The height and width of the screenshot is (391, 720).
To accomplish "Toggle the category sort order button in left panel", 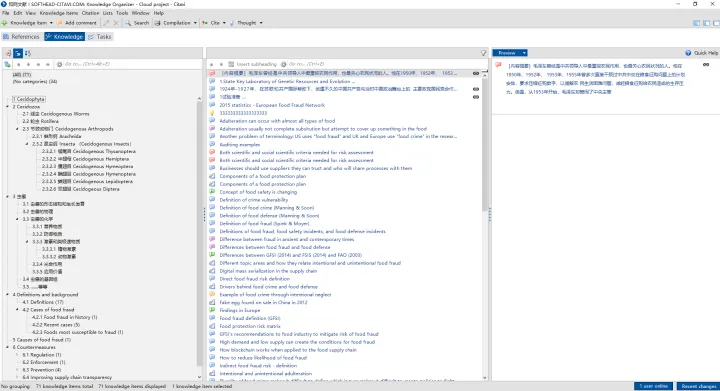I will click(x=28, y=53).
